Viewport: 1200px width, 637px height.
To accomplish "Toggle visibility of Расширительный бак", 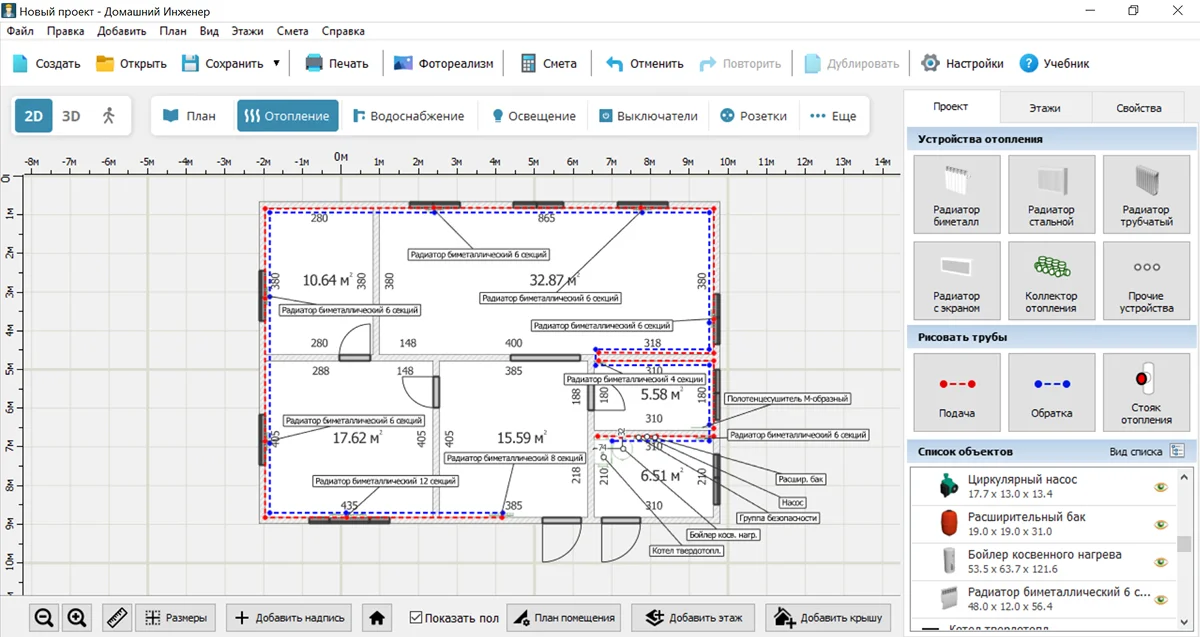I will 1160,524.
